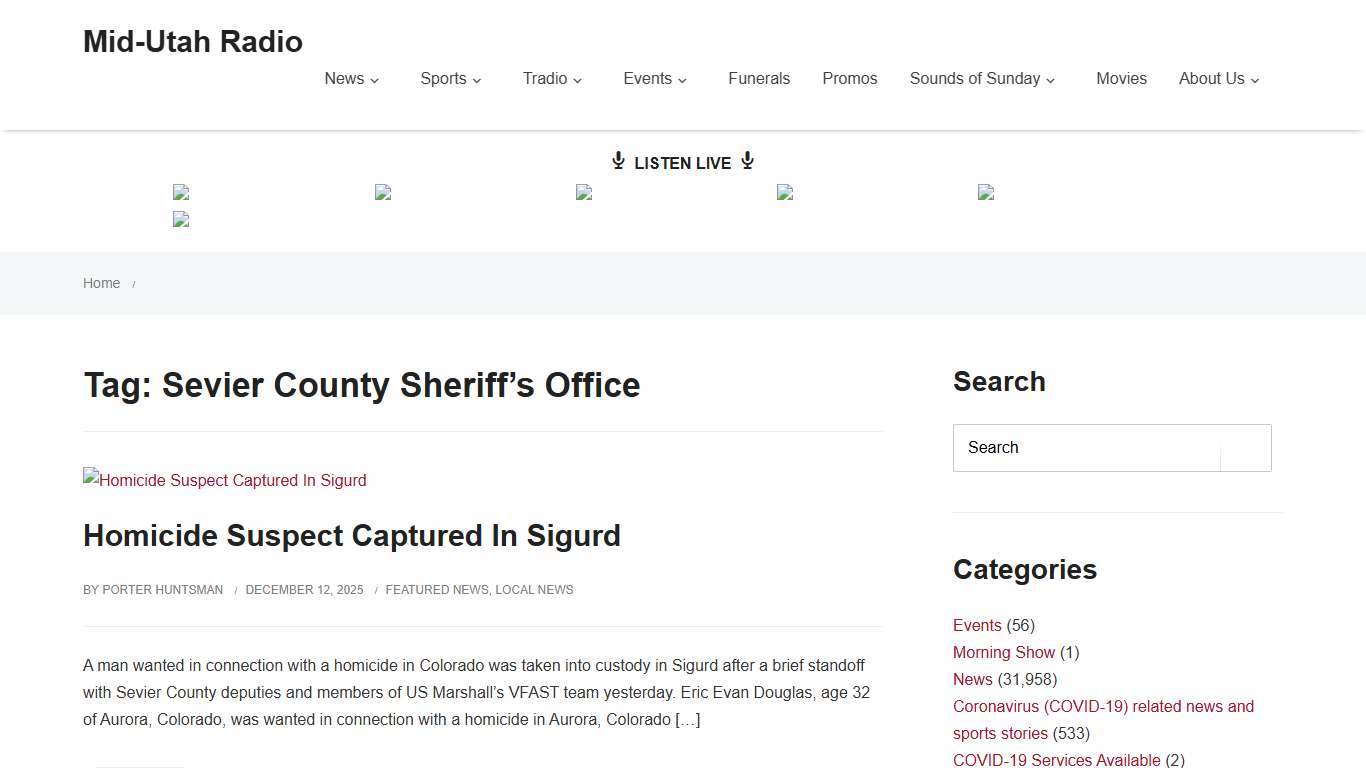
Task: Click the second station logo placeholder icon
Action: [x=383, y=192]
